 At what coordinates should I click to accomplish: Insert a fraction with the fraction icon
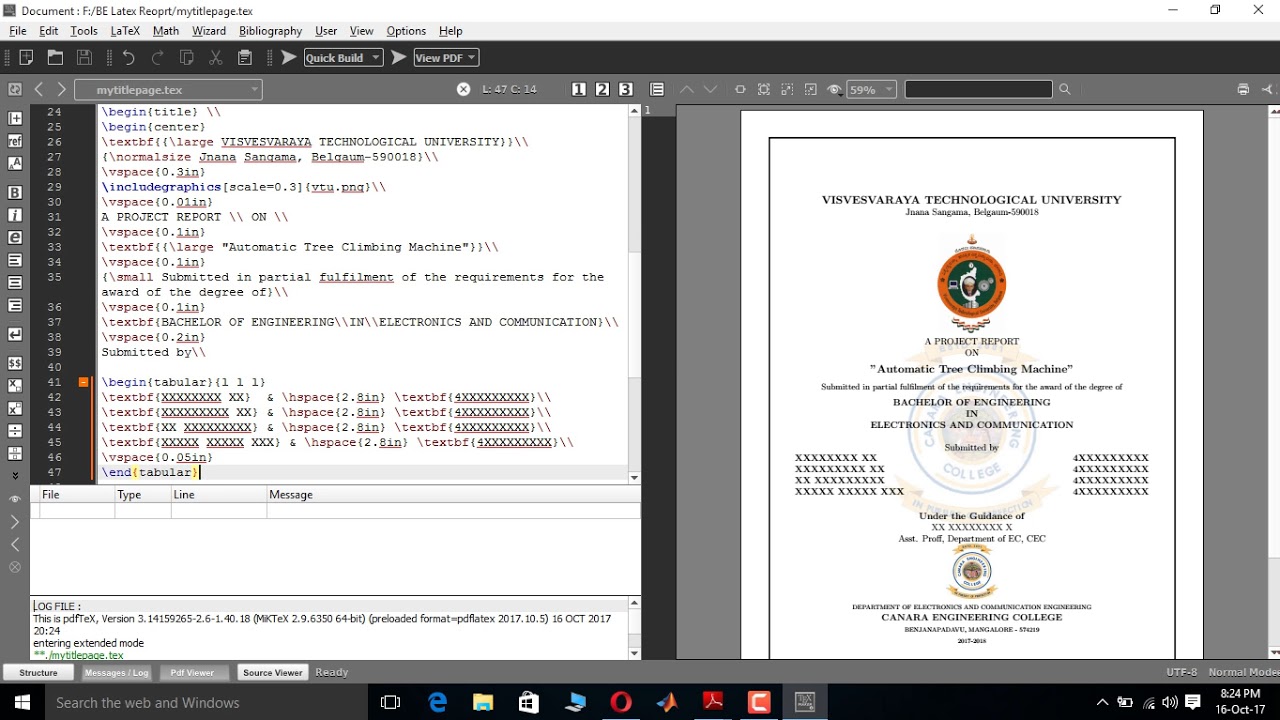(15, 431)
